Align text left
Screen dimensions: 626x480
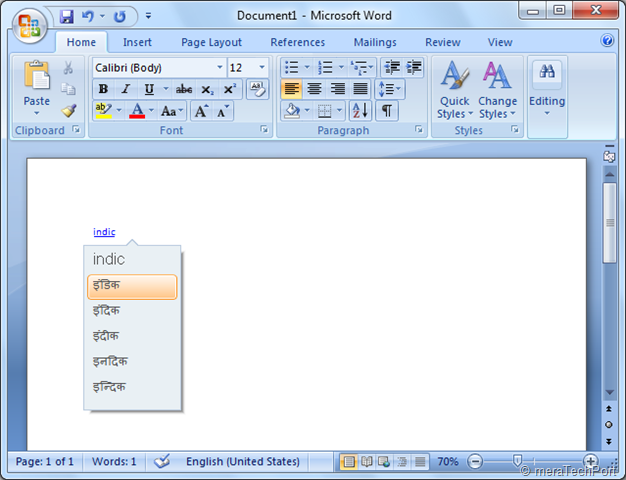click(x=291, y=89)
